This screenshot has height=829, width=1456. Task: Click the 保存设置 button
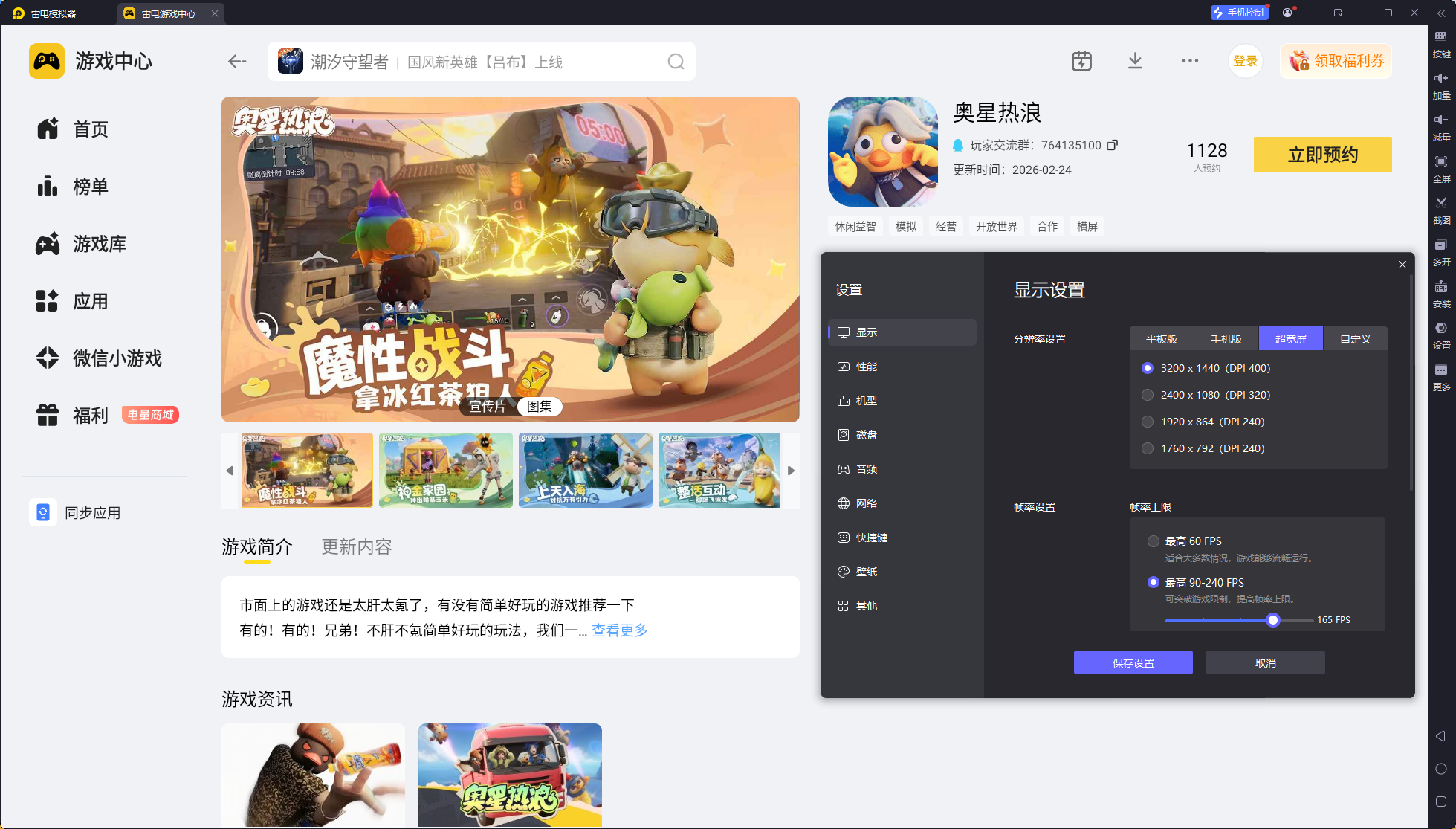[1133, 663]
